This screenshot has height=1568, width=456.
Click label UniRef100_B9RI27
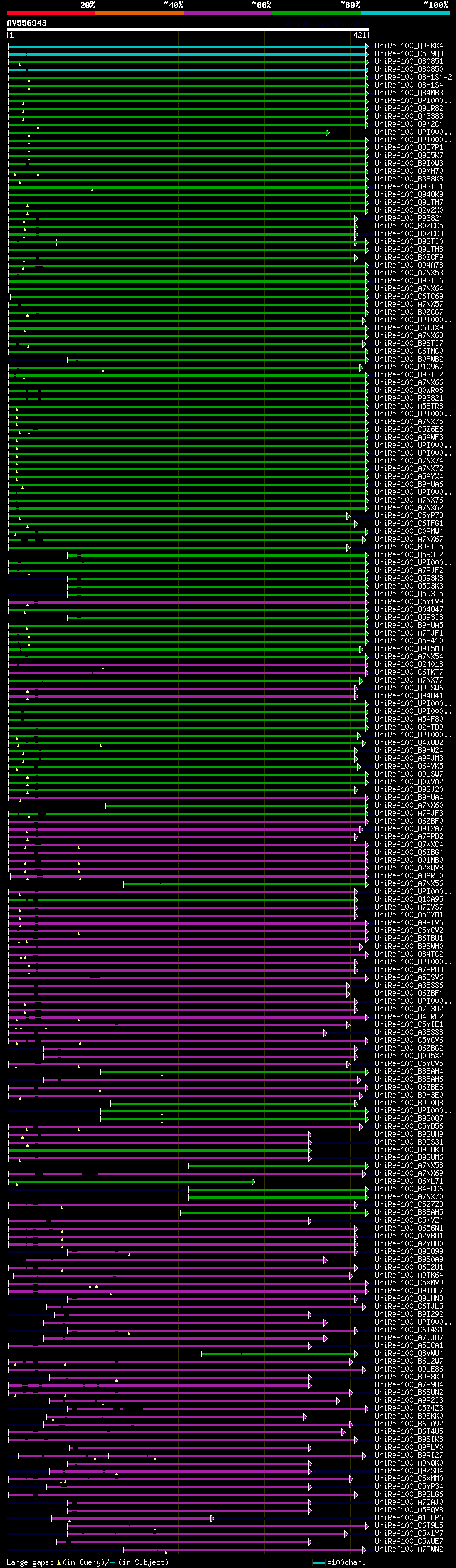(409, 1455)
